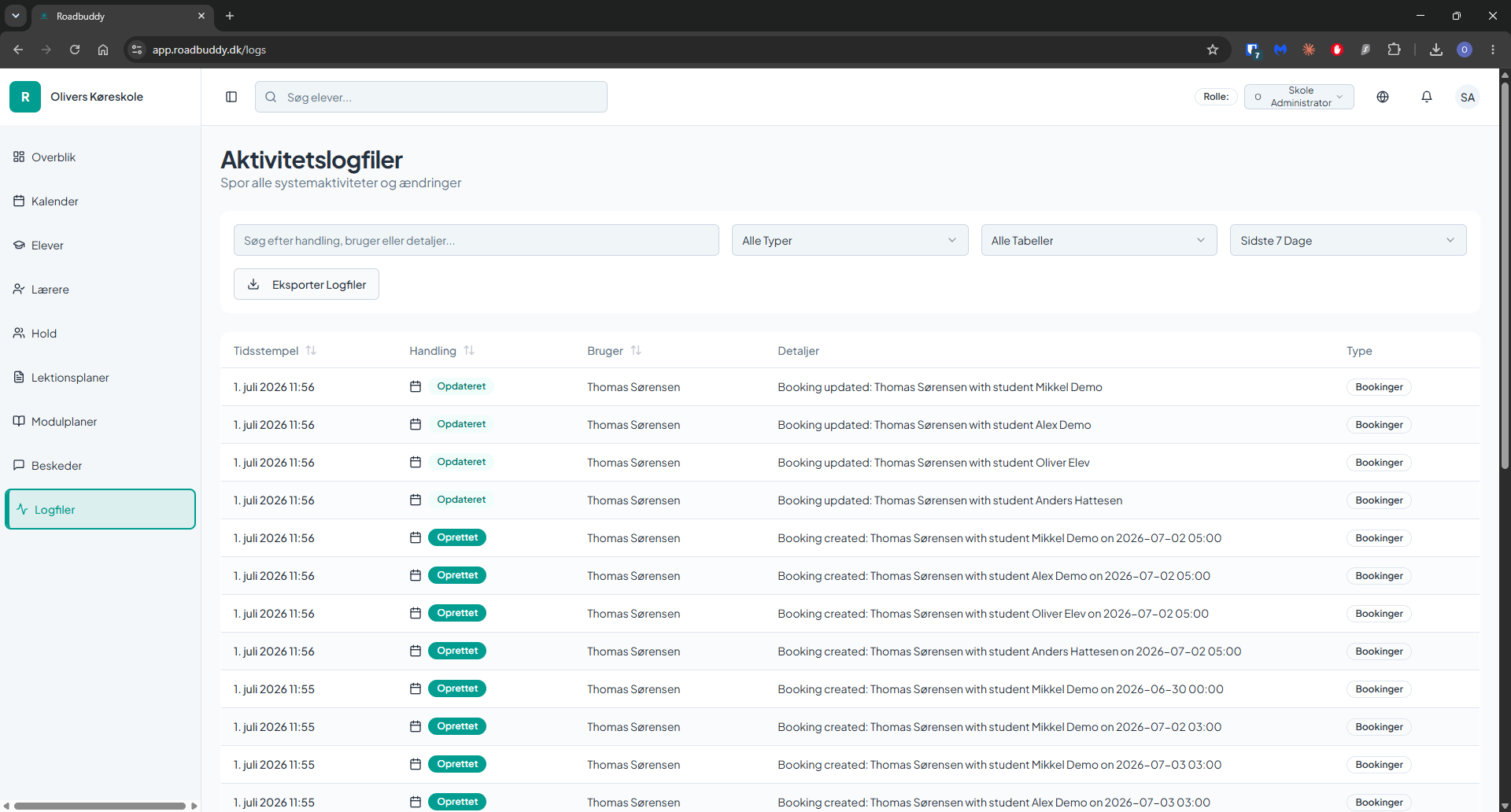View site information icon in address bar

(x=137, y=50)
